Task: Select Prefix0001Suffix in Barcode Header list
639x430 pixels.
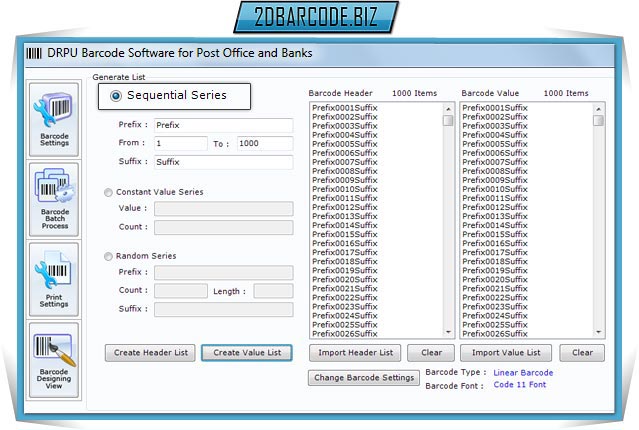Action: (x=345, y=108)
